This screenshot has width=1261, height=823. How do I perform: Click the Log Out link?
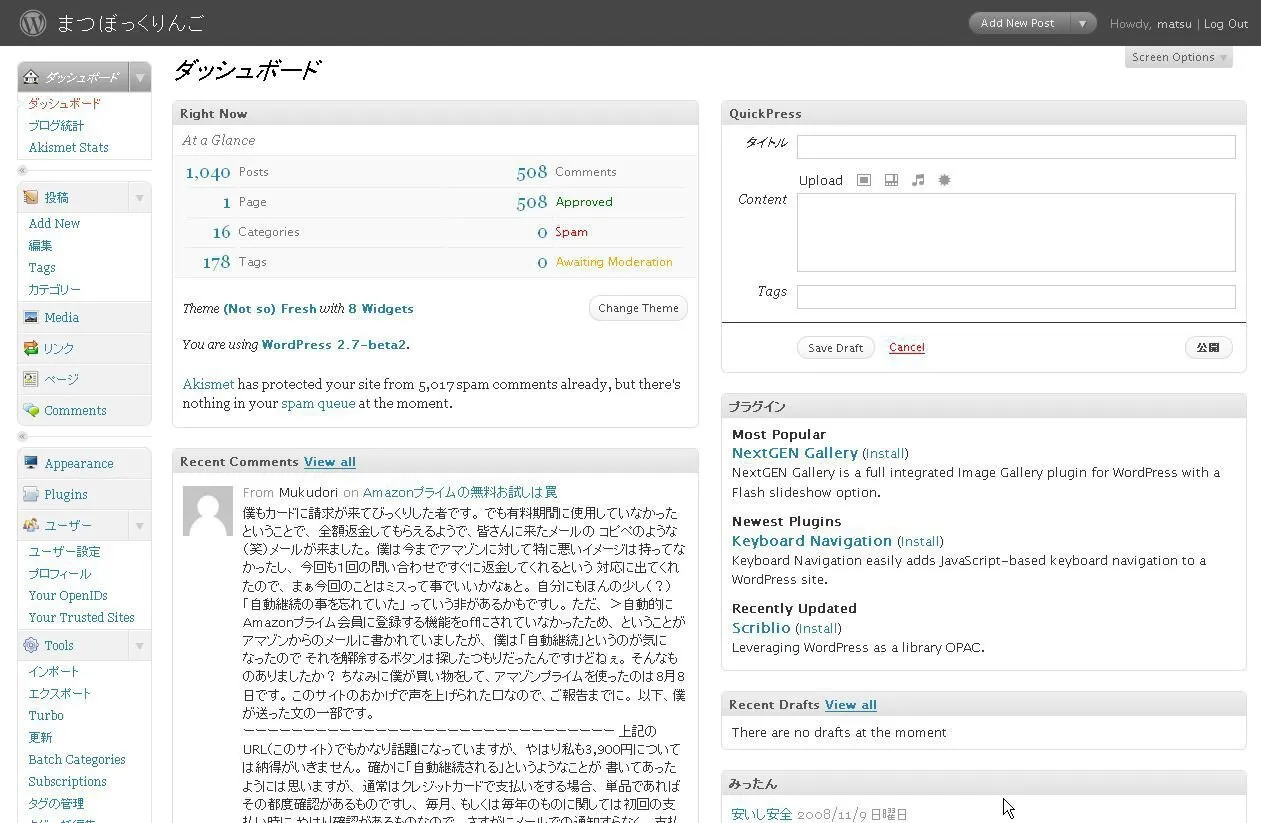point(1225,24)
